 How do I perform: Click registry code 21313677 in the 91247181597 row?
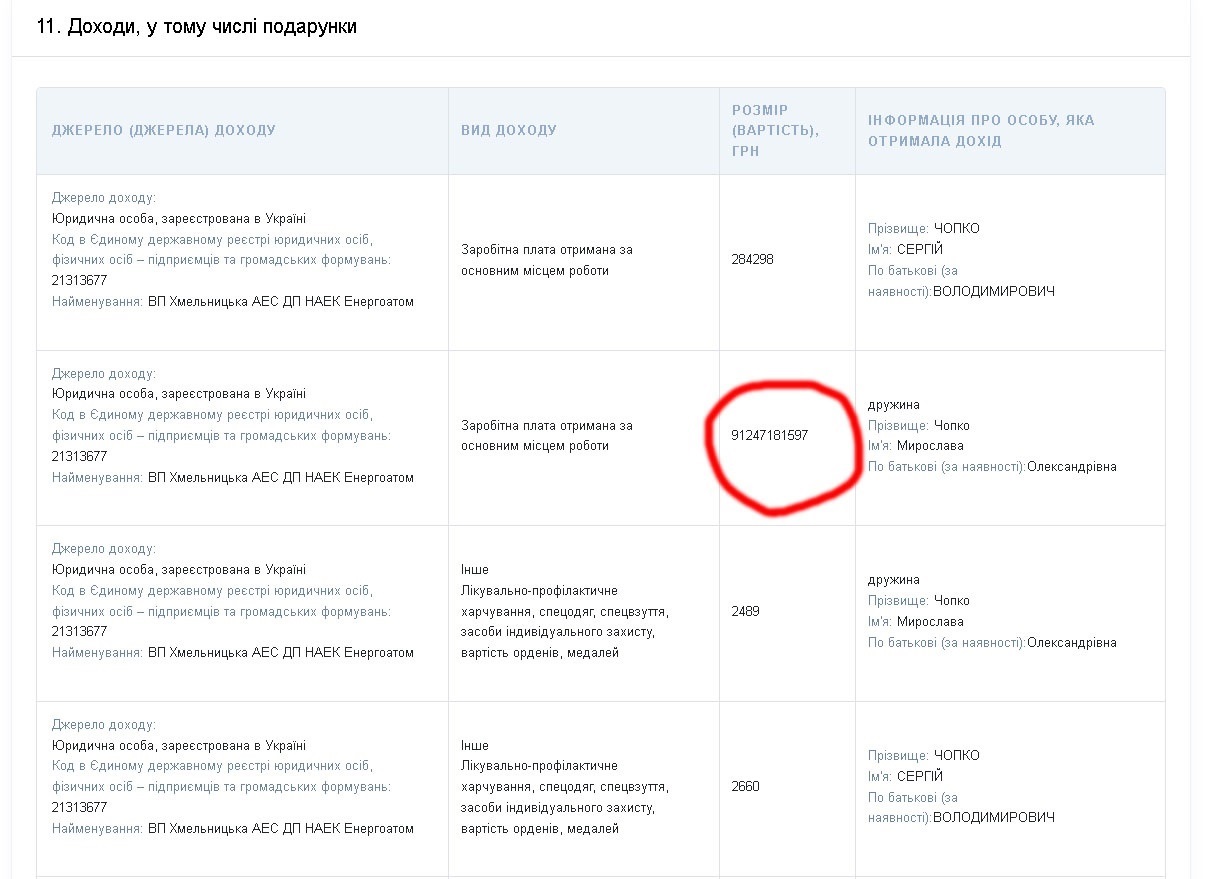(79, 457)
